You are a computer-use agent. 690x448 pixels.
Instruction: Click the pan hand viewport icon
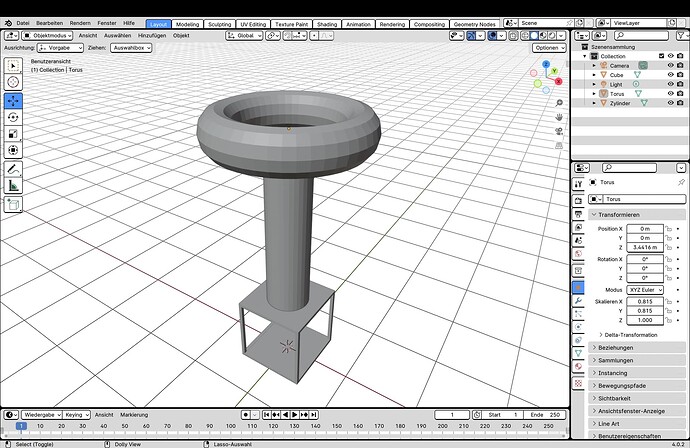pyautogui.click(x=559, y=117)
